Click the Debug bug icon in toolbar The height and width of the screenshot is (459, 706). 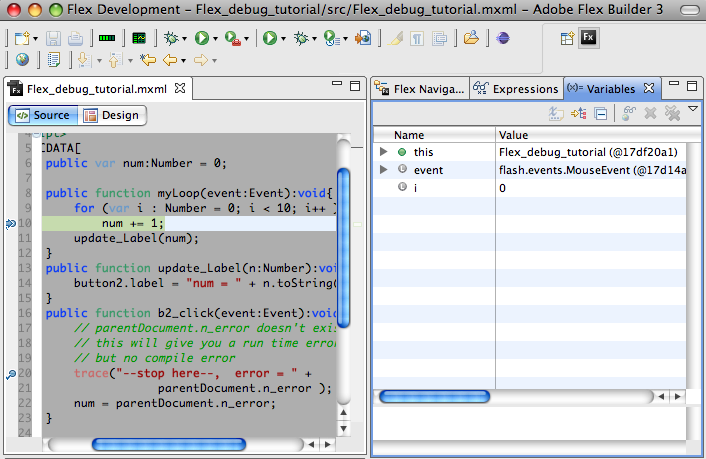click(171, 38)
